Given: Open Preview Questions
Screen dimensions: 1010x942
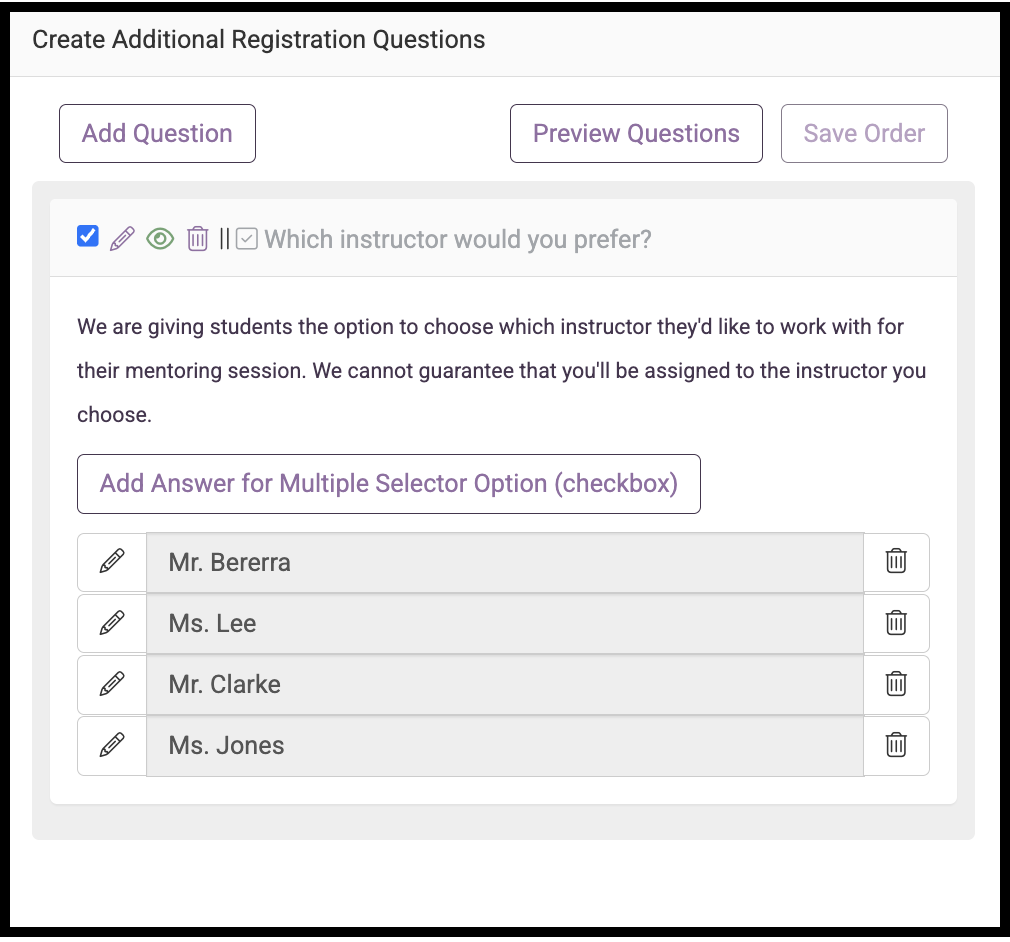Looking at the screenshot, I should 636,133.
